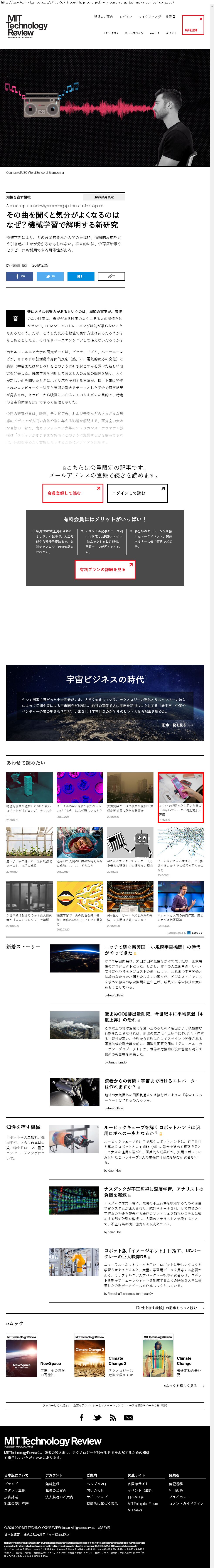Bookmark article with the Hatena B! button
The image size is (214, 1568).
pyautogui.click(x=81, y=276)
